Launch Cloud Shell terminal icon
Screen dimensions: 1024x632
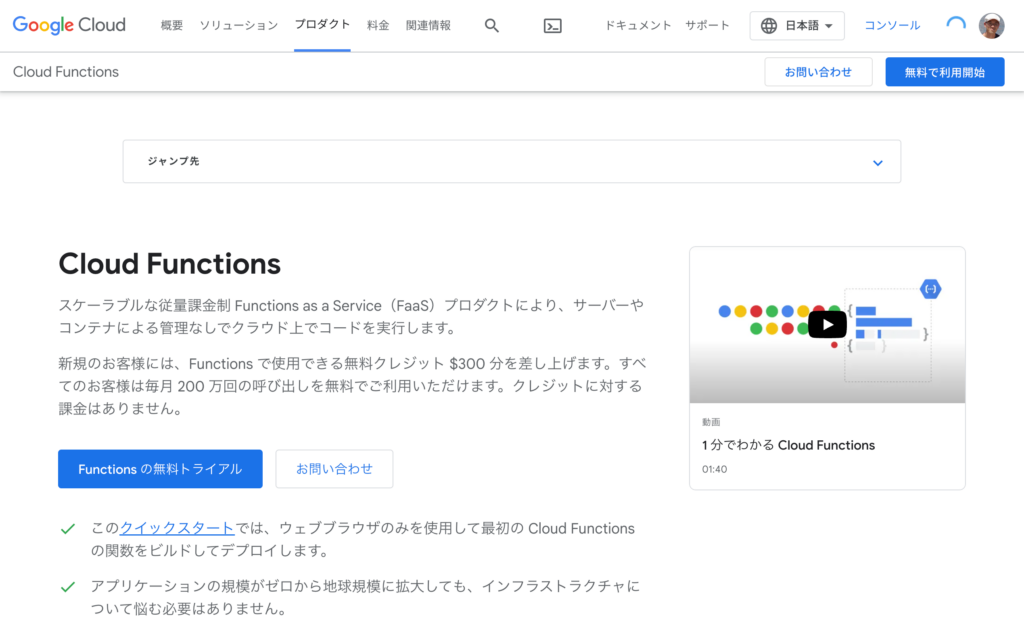(x=552, y=26)
